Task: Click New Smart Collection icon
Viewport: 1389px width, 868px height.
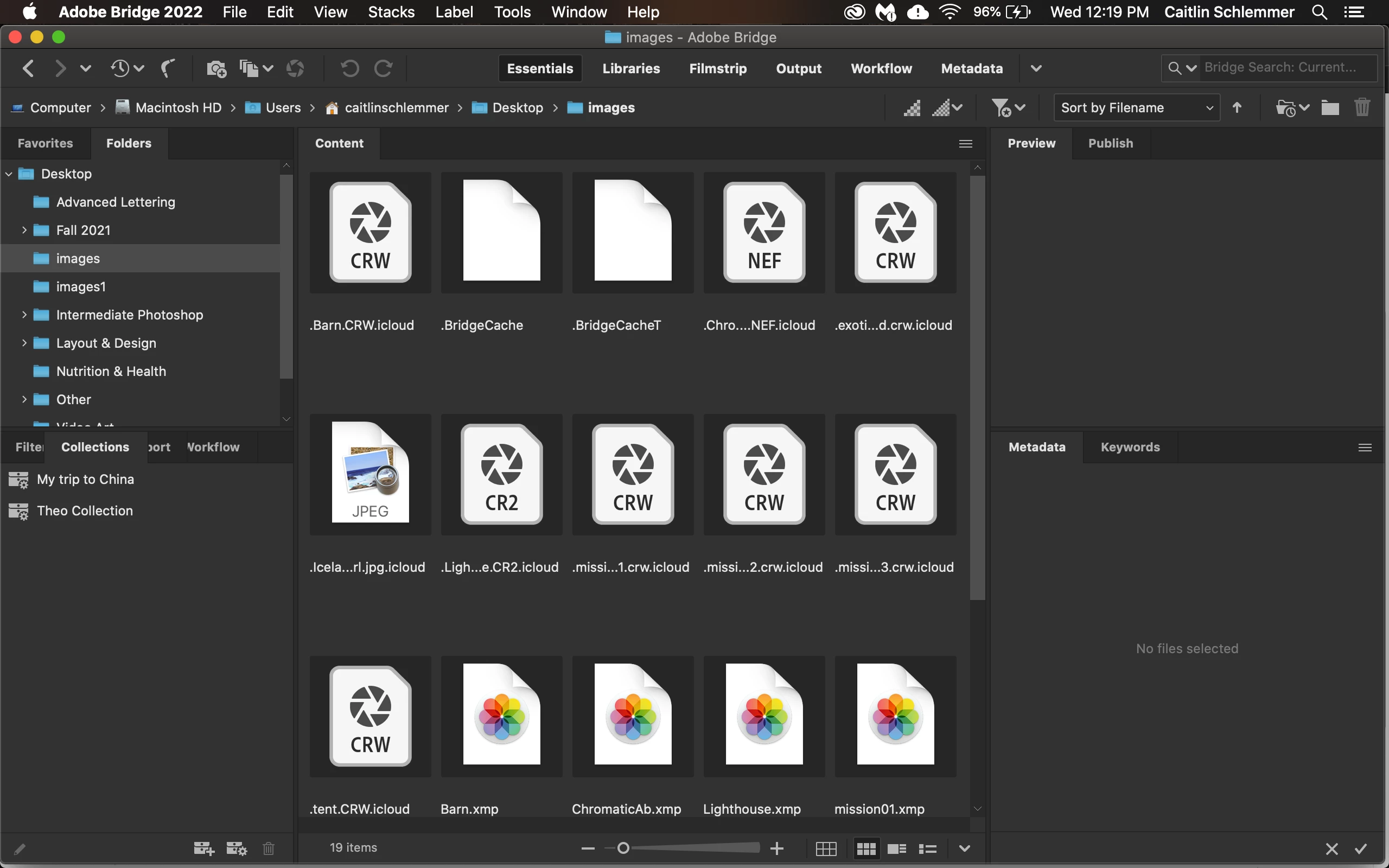Action: point(237,848)
